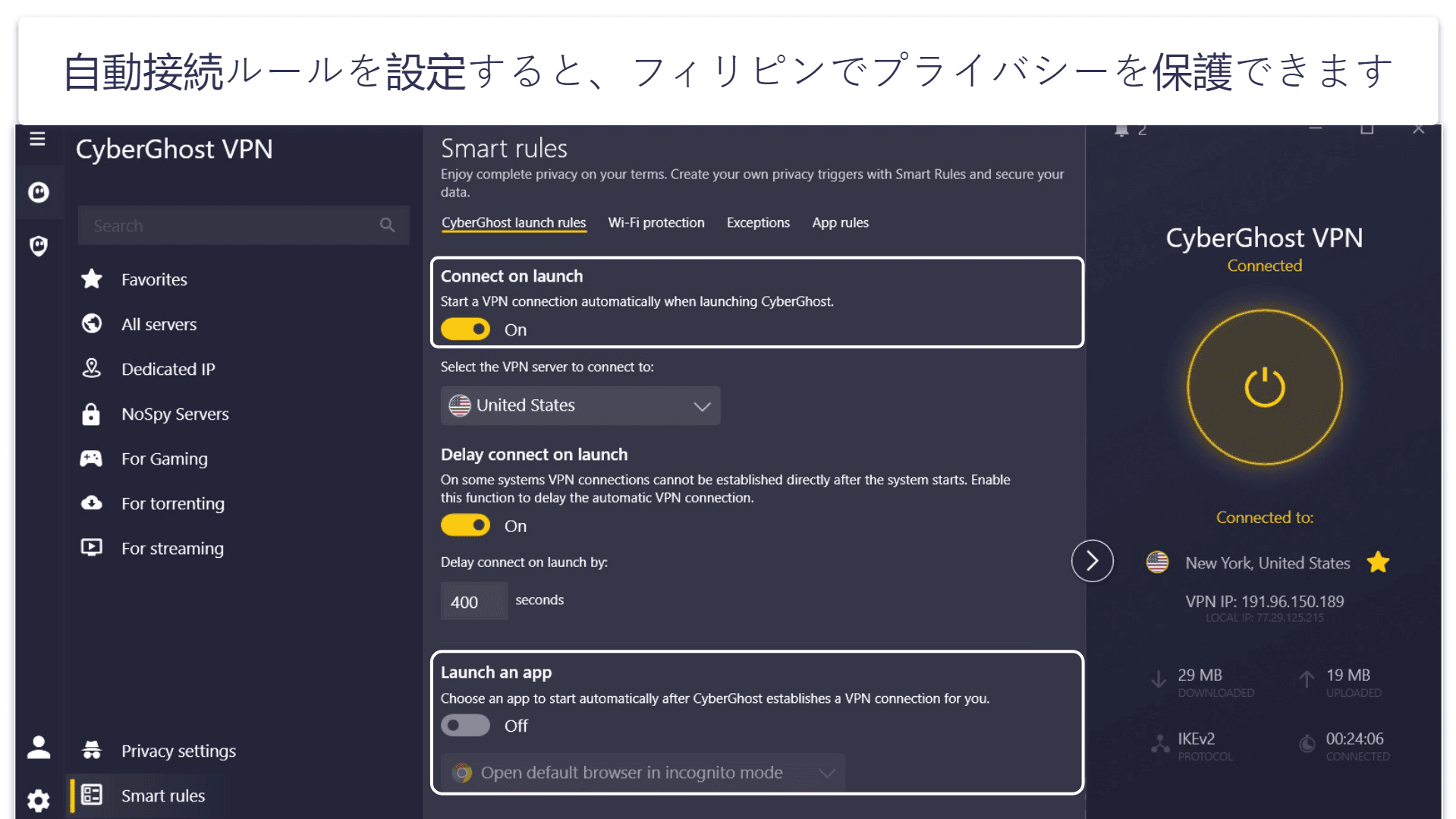Click the IKEv2 protocol icon

1160,744
